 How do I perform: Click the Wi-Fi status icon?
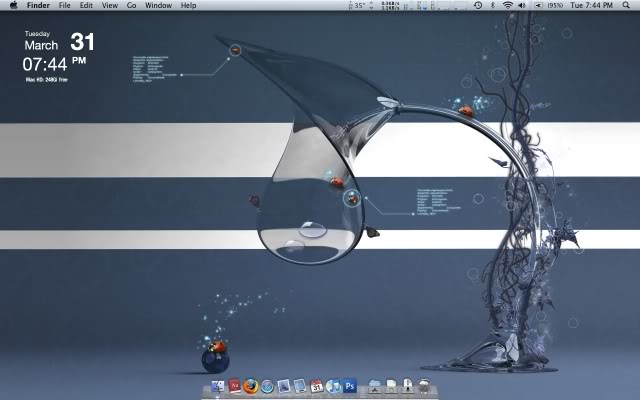point(507,5)
